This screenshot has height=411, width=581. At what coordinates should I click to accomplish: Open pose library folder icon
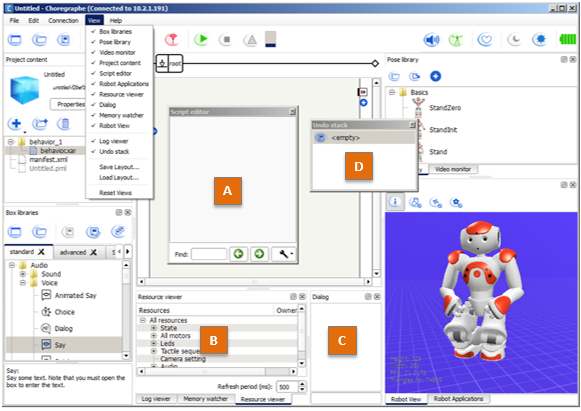(x=394, y=76)
